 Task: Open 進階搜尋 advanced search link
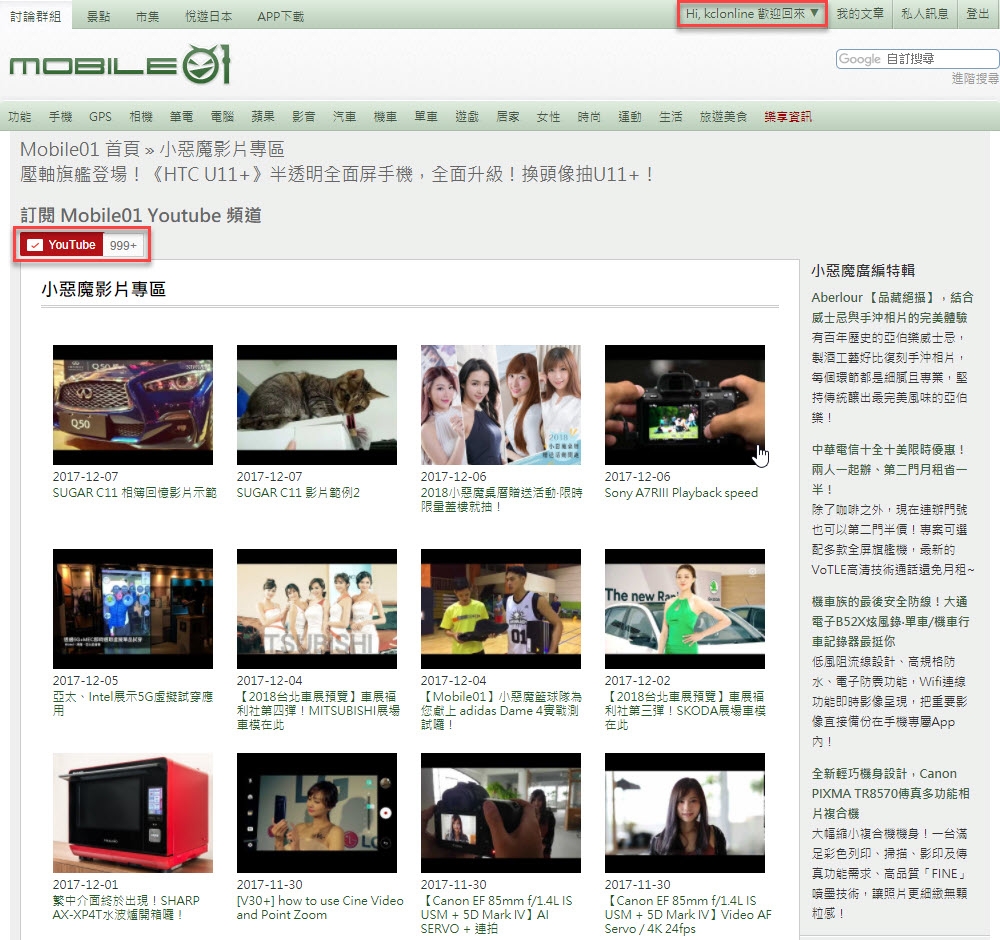pyautogui.click(x=975, y=78)
